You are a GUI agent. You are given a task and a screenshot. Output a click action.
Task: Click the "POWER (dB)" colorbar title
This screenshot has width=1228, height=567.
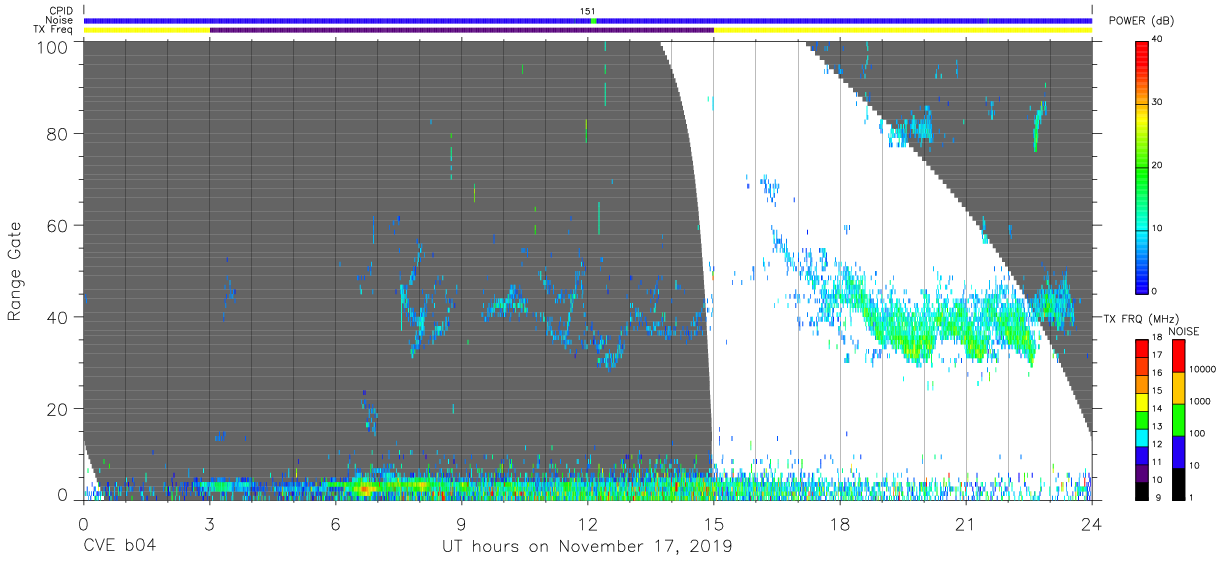click(x=1141, y=21)
